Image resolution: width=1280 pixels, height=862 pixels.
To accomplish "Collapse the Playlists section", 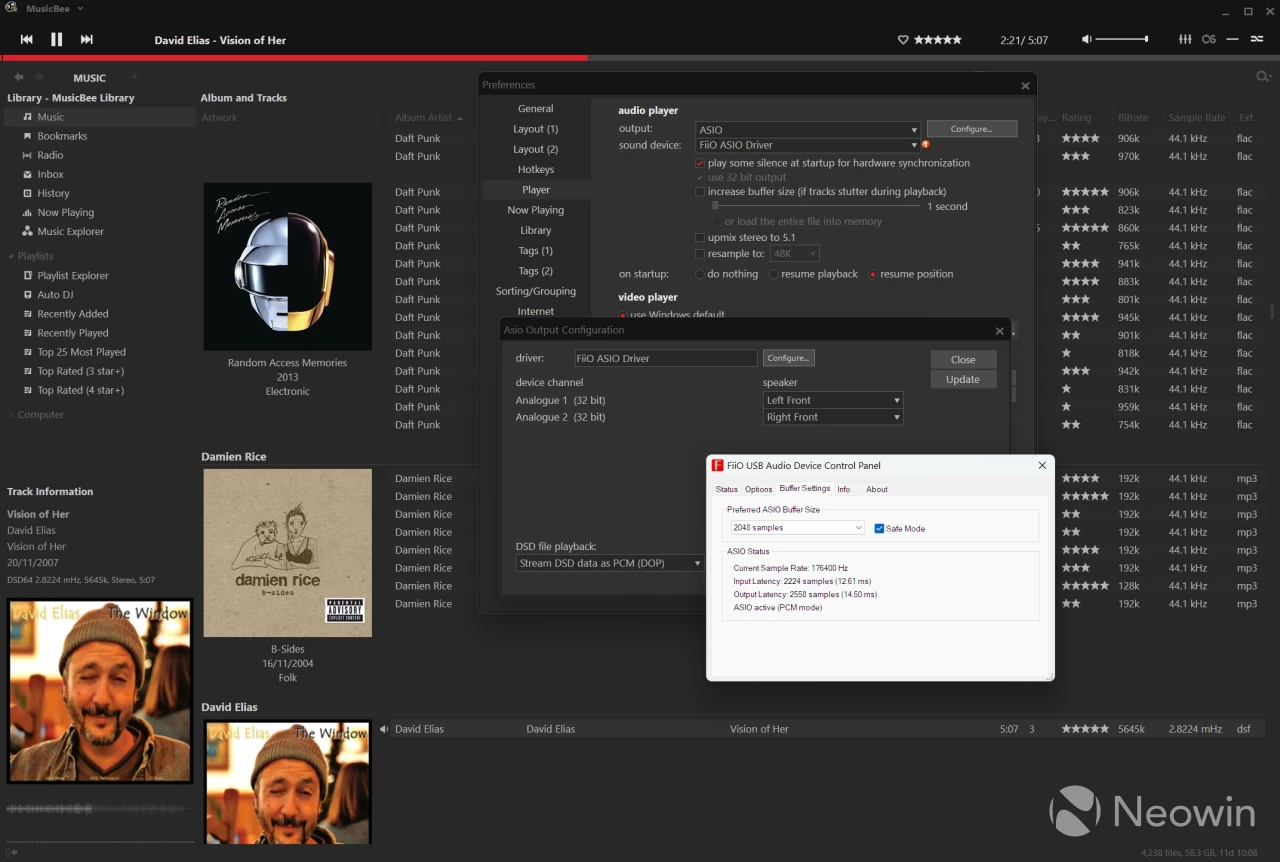I will (11, 256).
